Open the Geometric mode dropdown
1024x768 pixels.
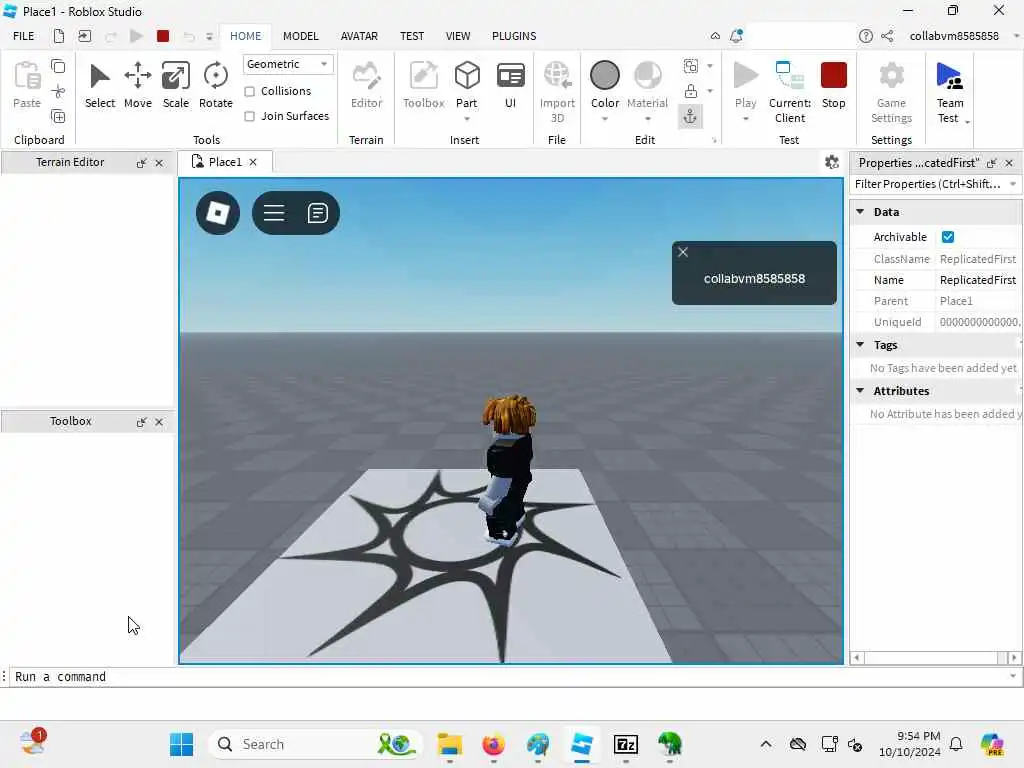[287, 64]
